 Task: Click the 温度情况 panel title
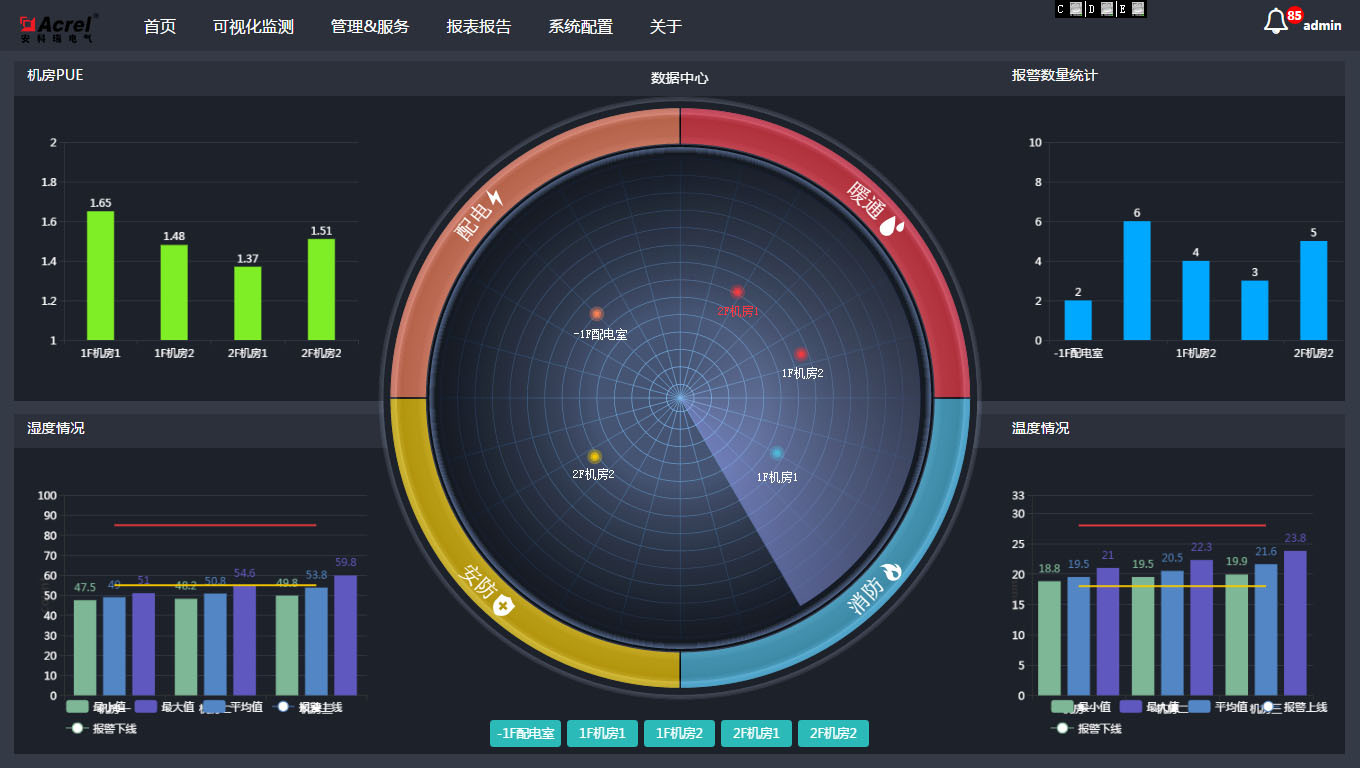click(x=1040, y=428)
